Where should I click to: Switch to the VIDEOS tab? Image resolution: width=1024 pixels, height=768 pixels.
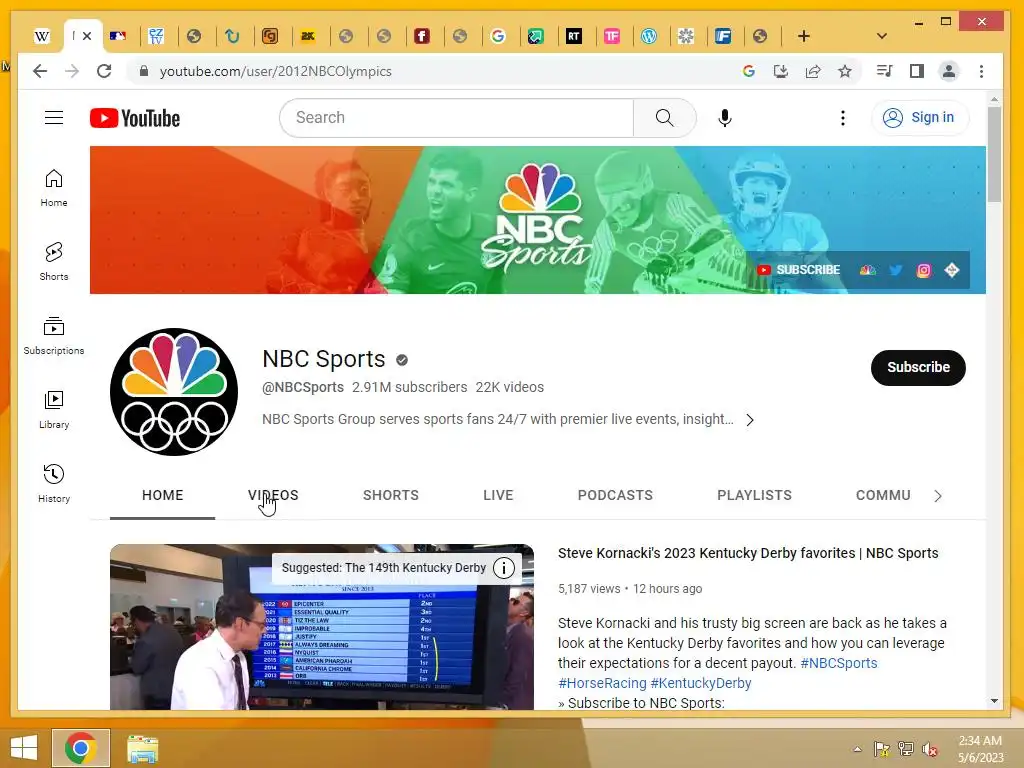[273, 495]
